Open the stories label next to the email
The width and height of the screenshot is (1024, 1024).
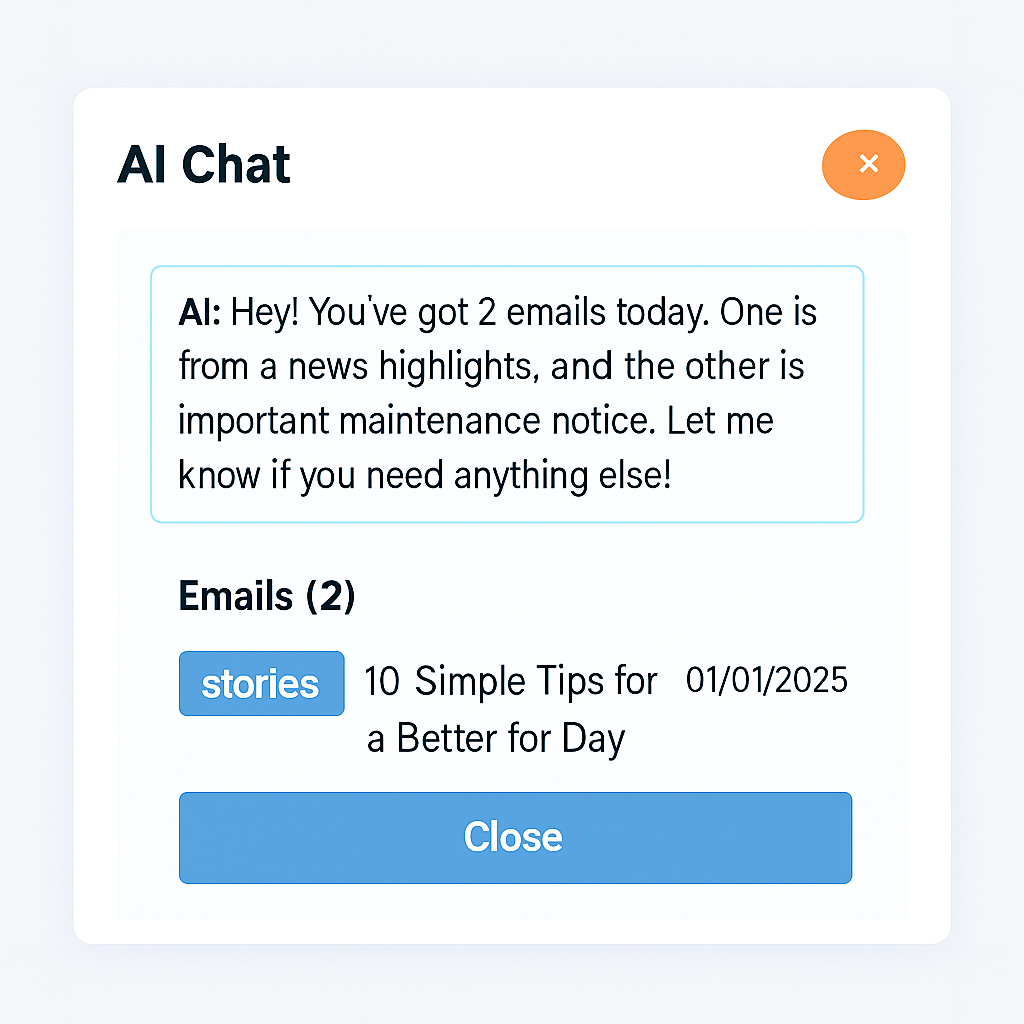pos(261,683)
